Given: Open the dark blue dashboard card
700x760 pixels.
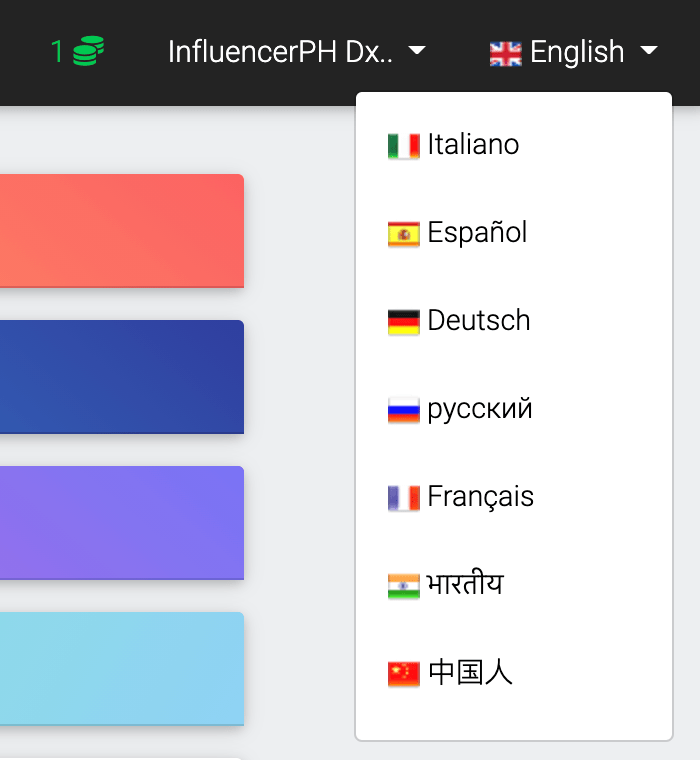Looking at the screenshot, I should (x=121, y=377).
